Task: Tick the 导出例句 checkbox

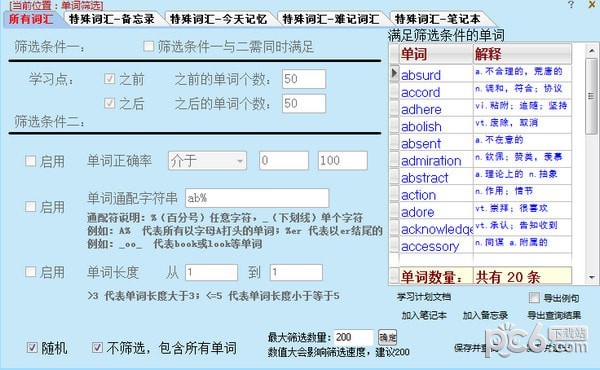Action: 534,298
